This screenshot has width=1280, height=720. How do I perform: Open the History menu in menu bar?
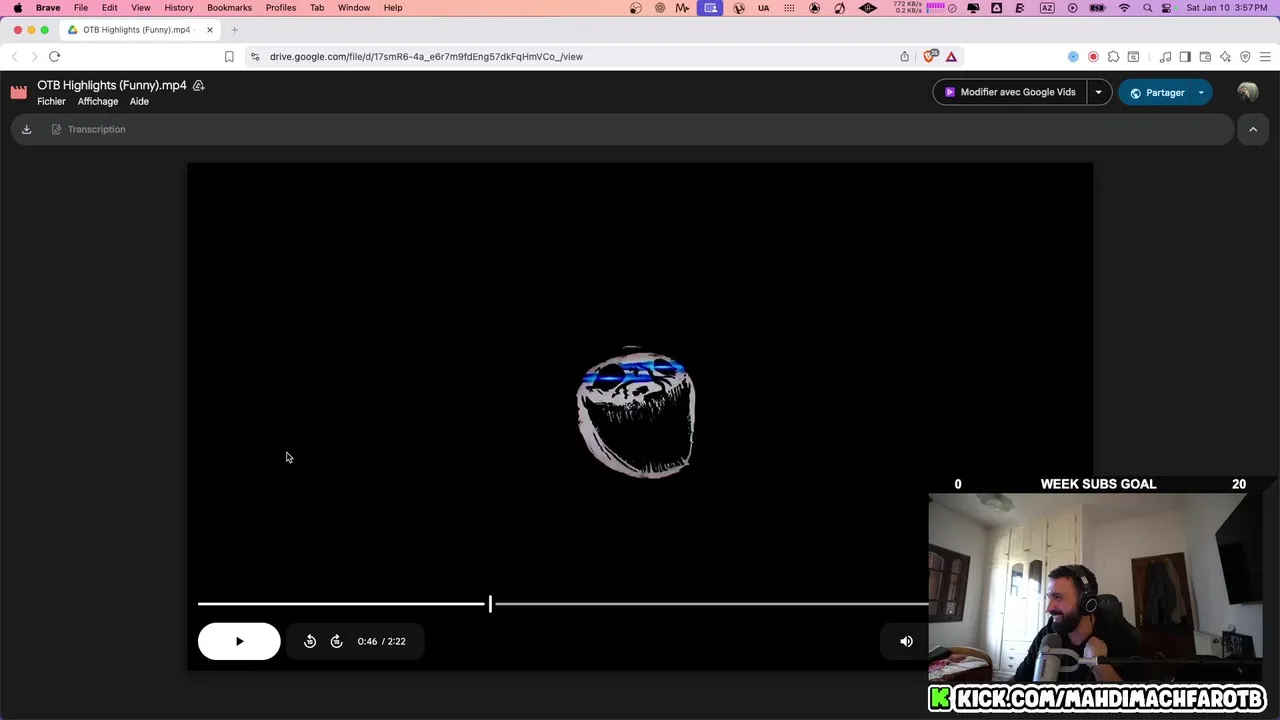pyautogui.click(x=178, y=8)
